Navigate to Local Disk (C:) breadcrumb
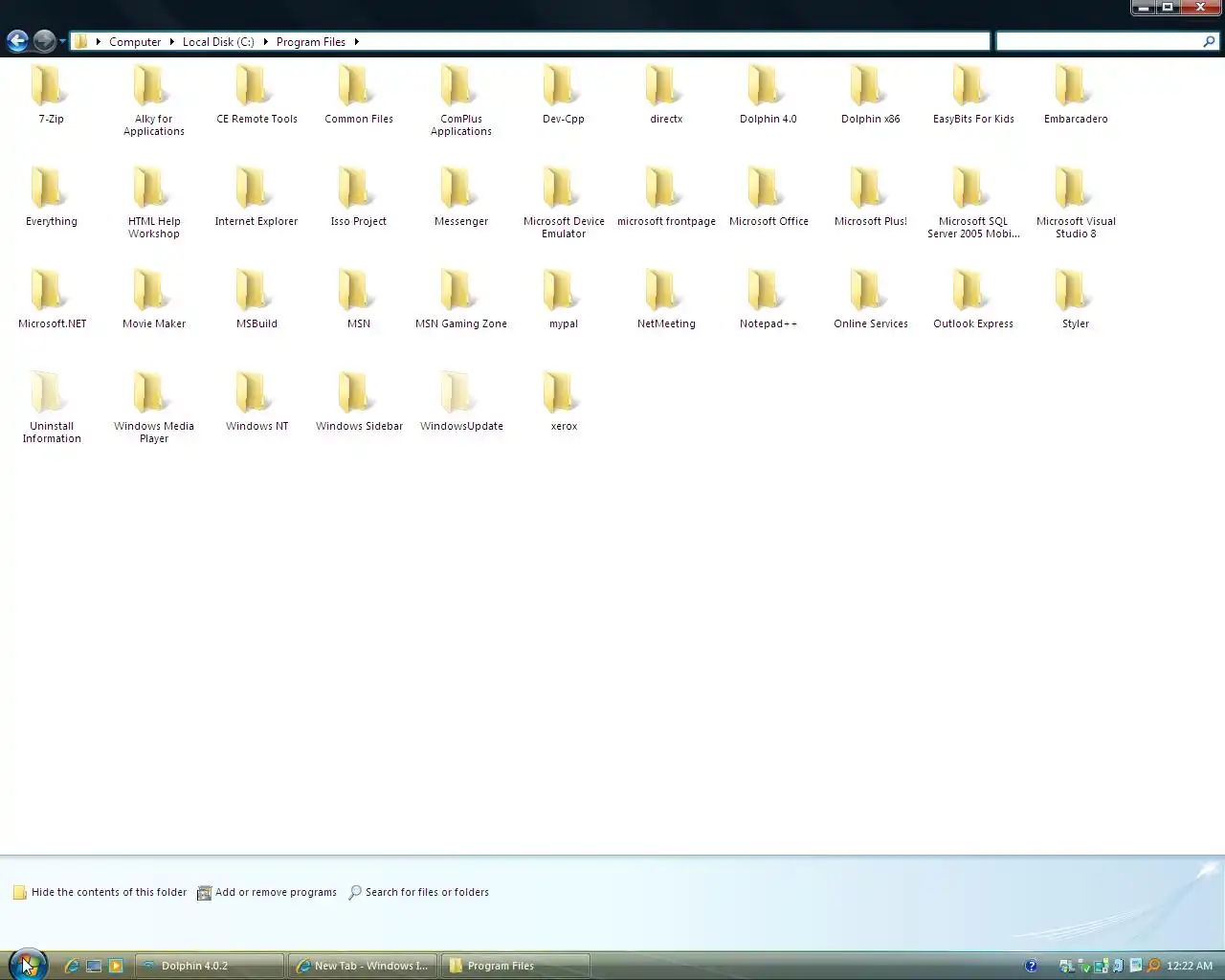 218,41
